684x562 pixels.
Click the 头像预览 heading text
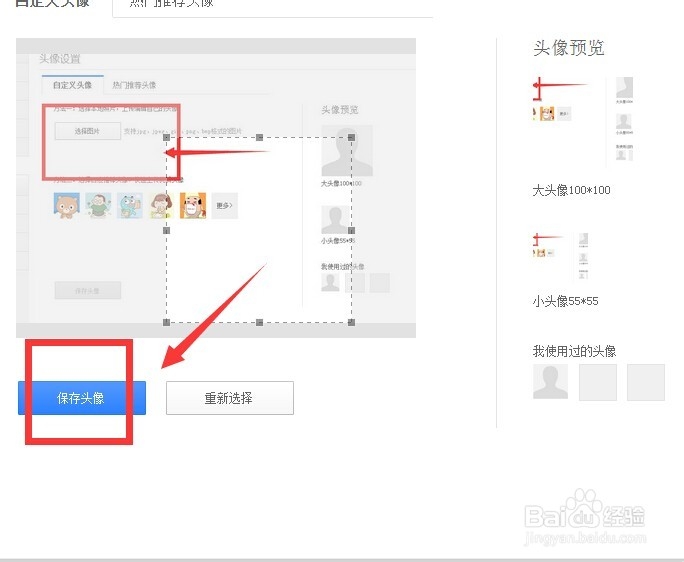(568, 48)
